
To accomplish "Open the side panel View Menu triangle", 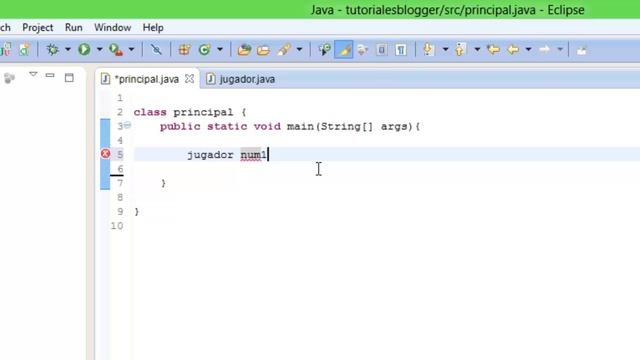I will (x=33, y=75).
